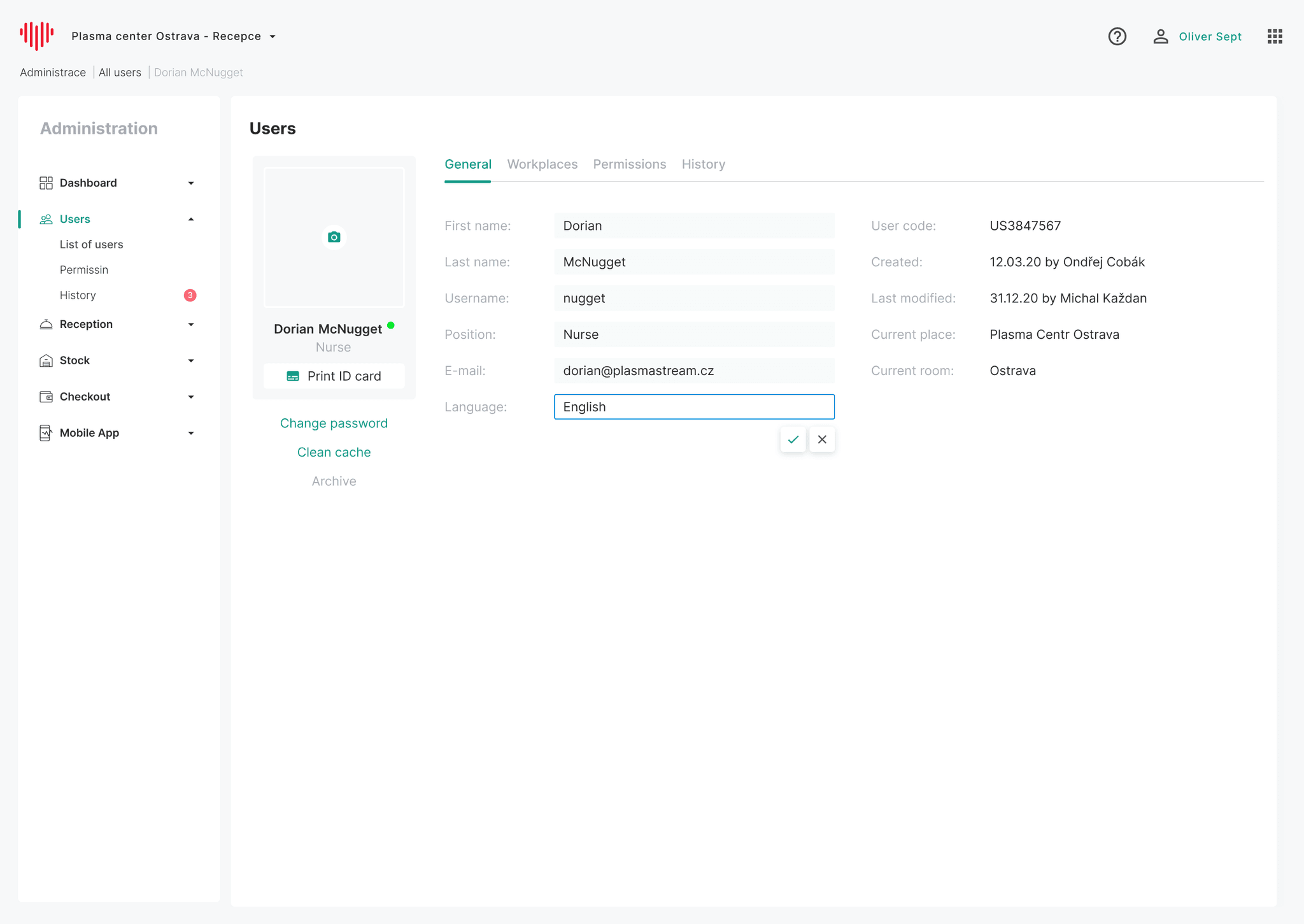Expand the Dashboard sidebar section
Screen dimensions: 1304x924
[190, 183]
